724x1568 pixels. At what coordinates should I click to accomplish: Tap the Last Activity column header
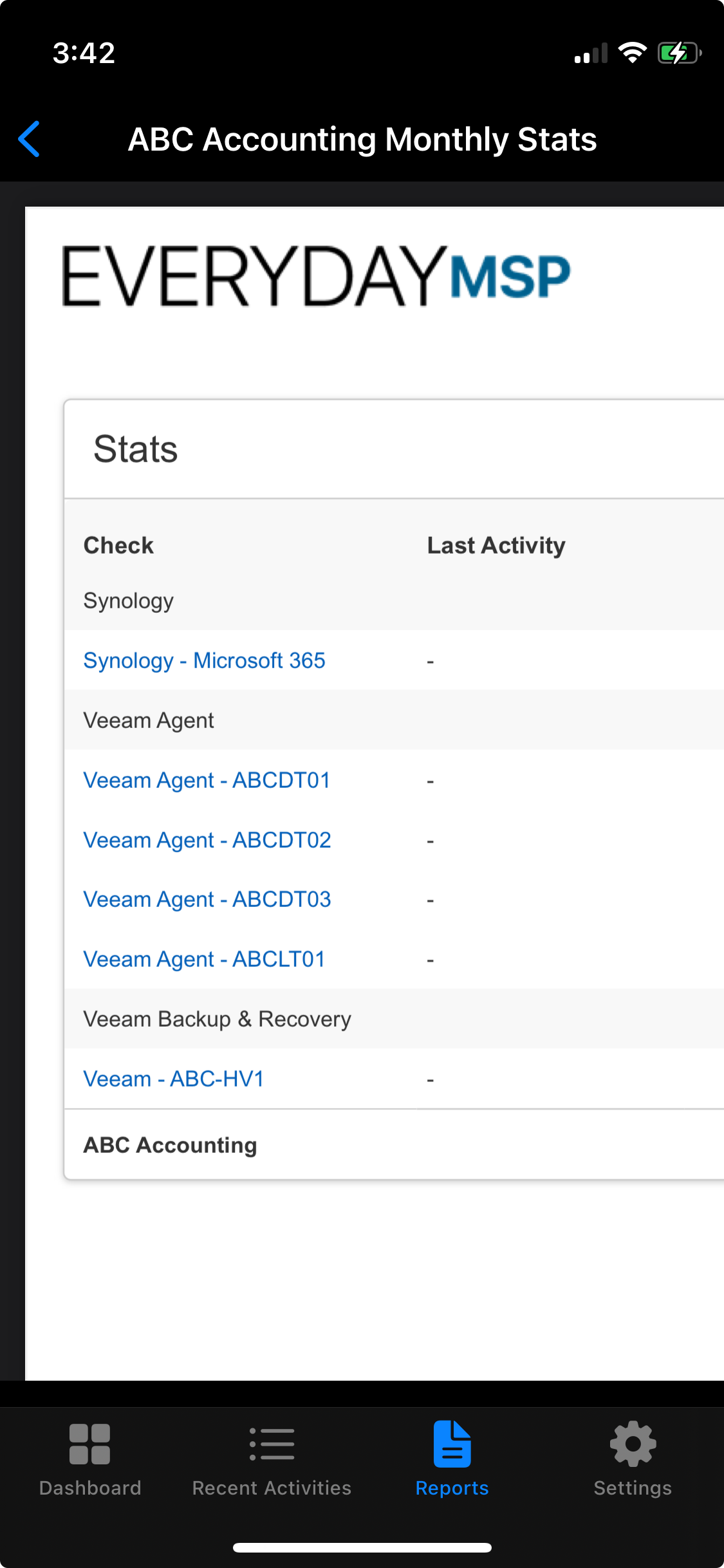pos(496,545)
